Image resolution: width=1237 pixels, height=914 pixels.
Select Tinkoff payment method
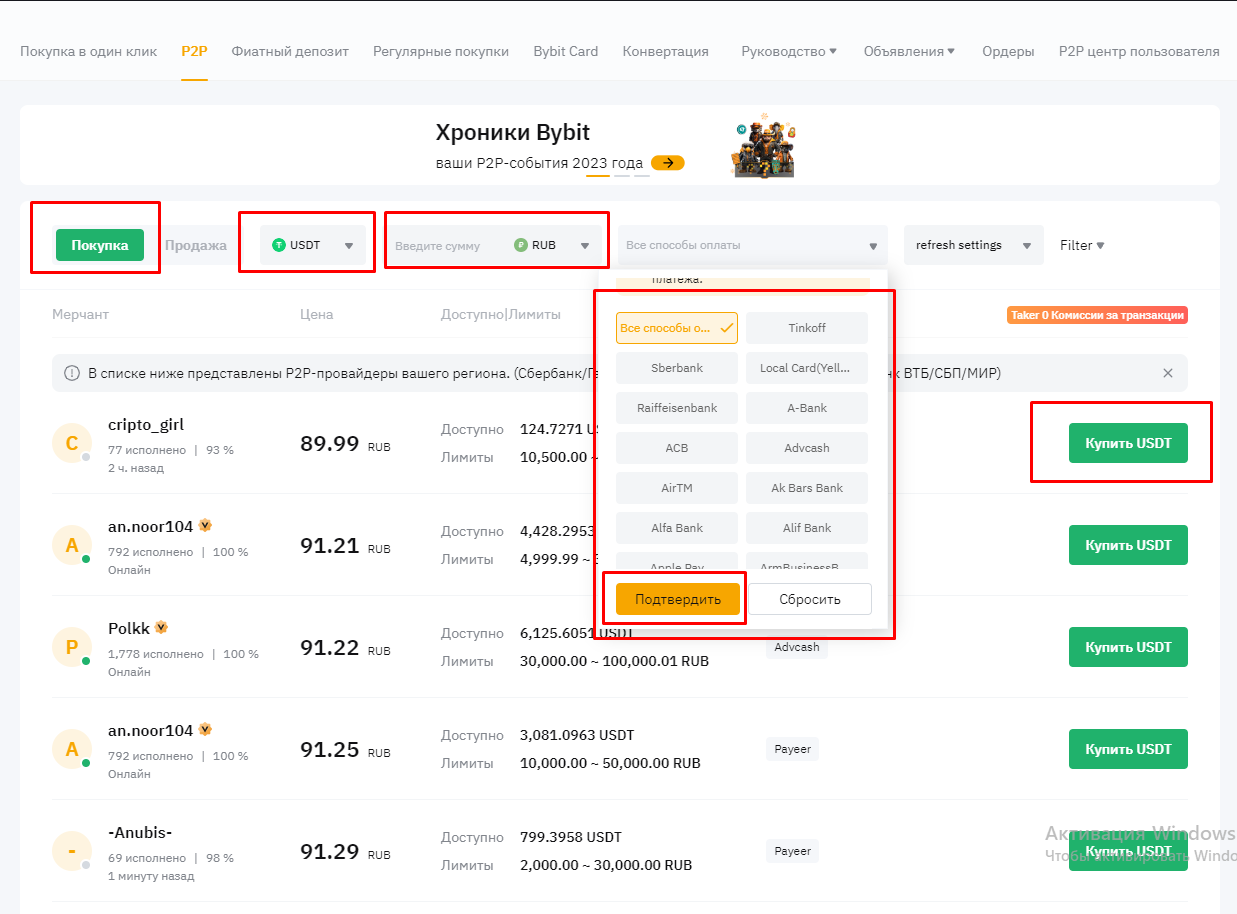[x=807, y=328]
